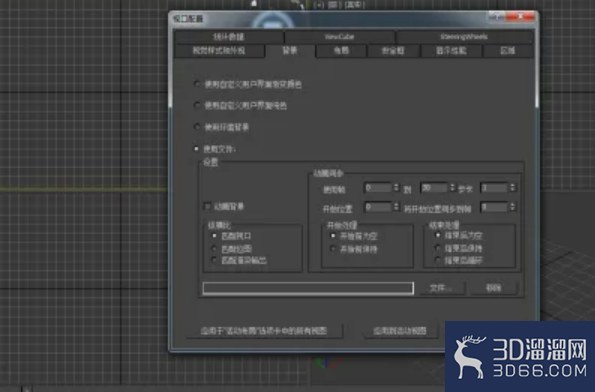Click the spinner beside the 步长 field
The image size is (595, 392).
pyautogui.click(x=513, y=188)
